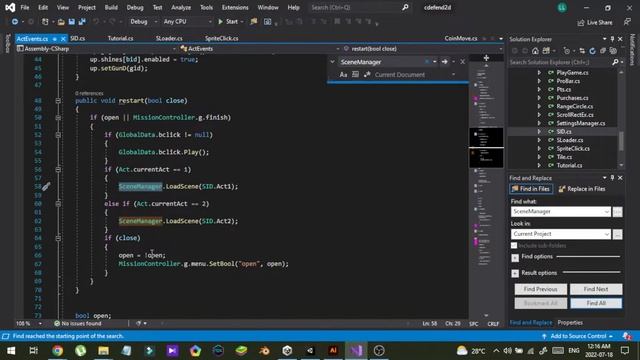
Task: Open the Build menu
Action: (x=111, y=7)
